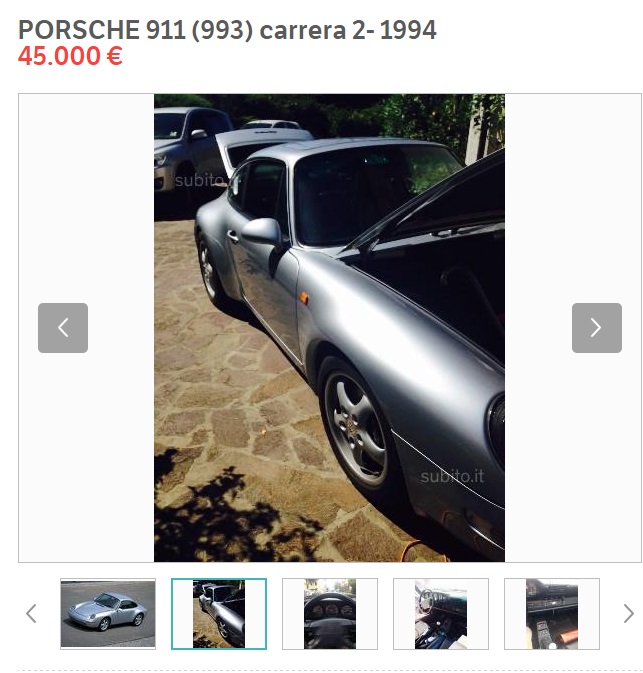Advance to the next photo with the large right arrow

(597, 328)
